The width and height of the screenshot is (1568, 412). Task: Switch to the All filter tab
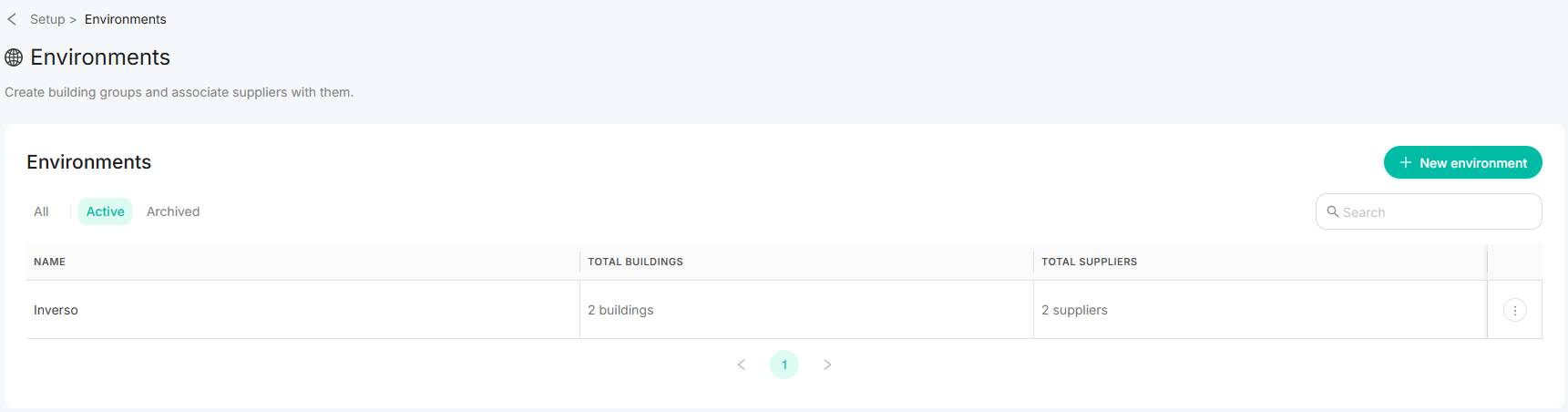41,211
